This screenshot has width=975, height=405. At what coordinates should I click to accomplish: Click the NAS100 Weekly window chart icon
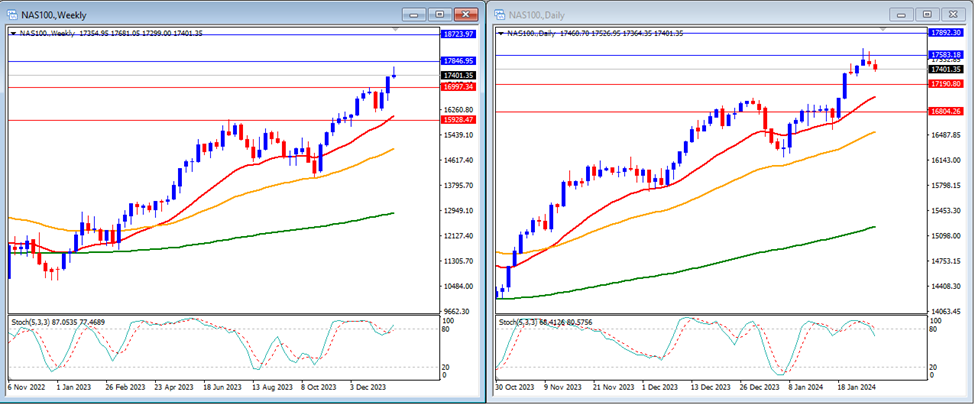pos(12,14)
